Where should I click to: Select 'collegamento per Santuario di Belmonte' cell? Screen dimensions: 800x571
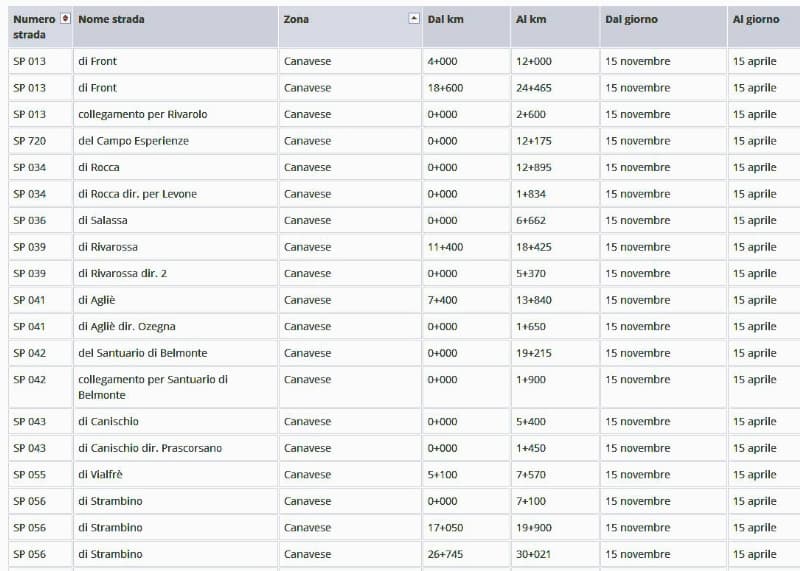click(152, 387)
